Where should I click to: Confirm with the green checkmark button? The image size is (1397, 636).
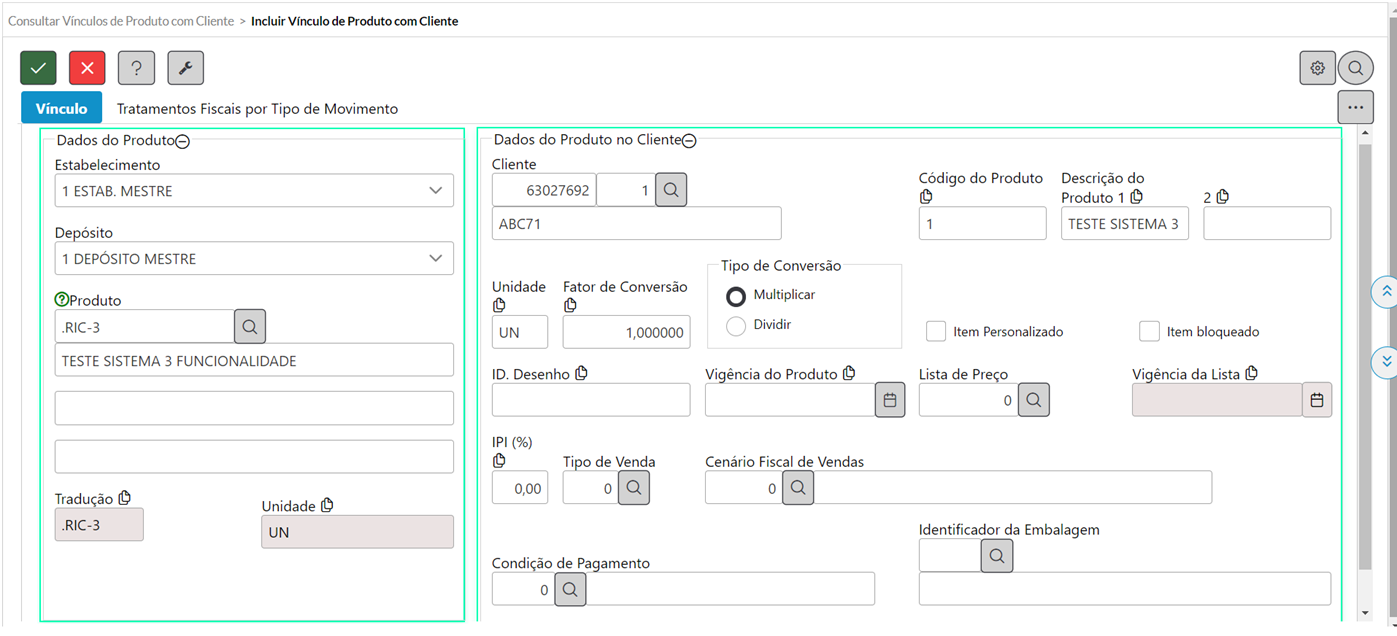pos(38,68)
